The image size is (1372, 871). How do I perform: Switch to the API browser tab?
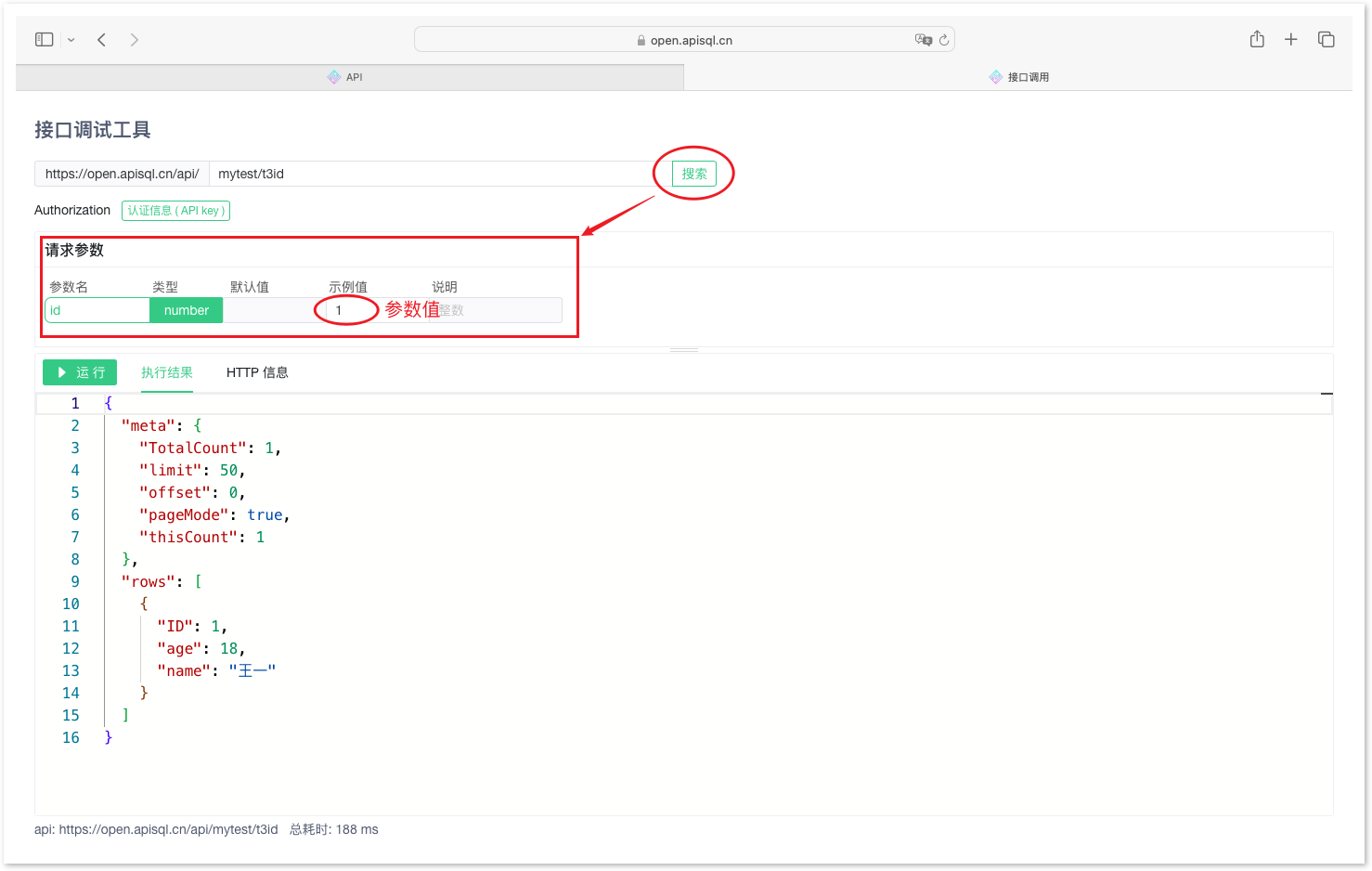click(x=350, y=77)
